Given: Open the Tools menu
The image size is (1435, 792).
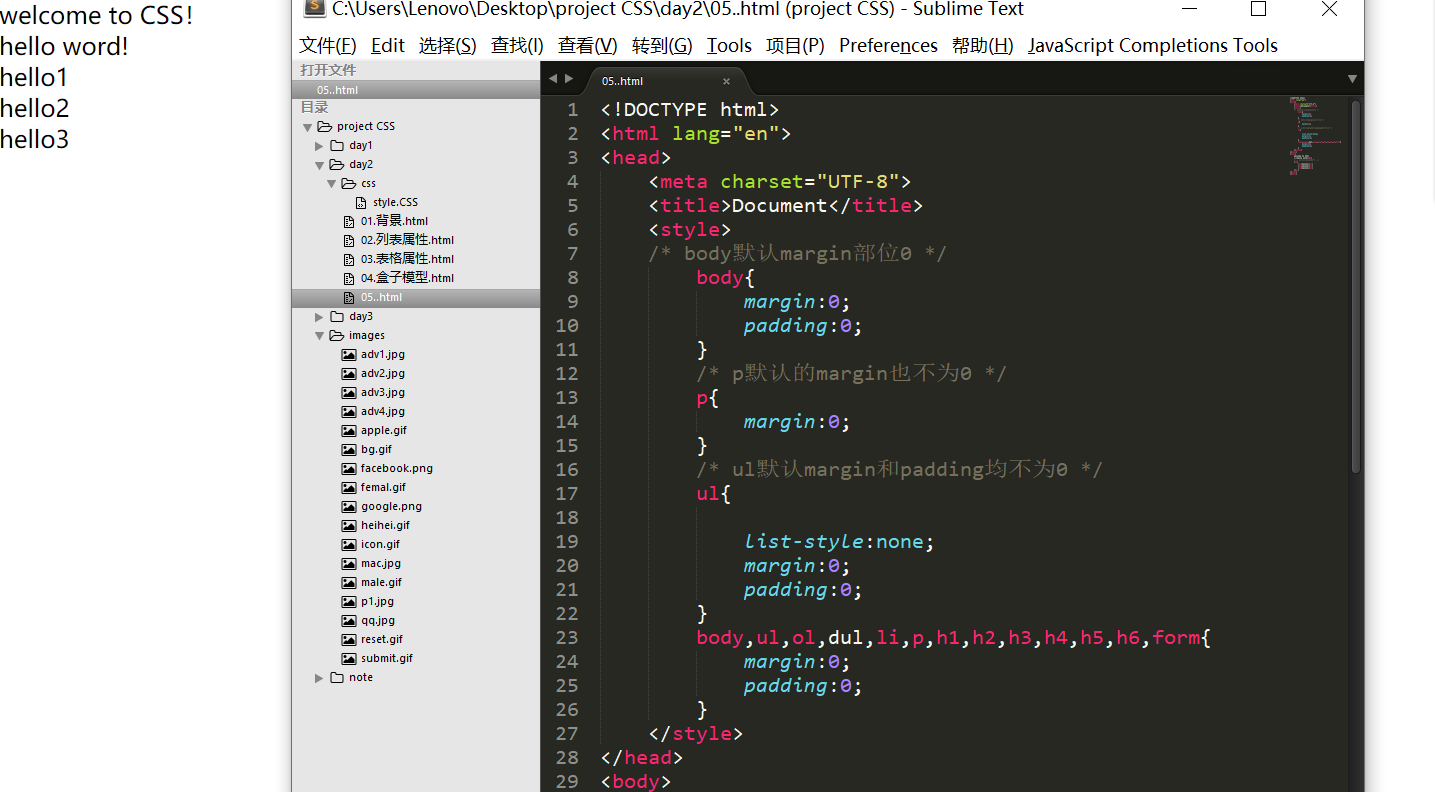Looking at the screenshot, I should click(x=729, y=46).
